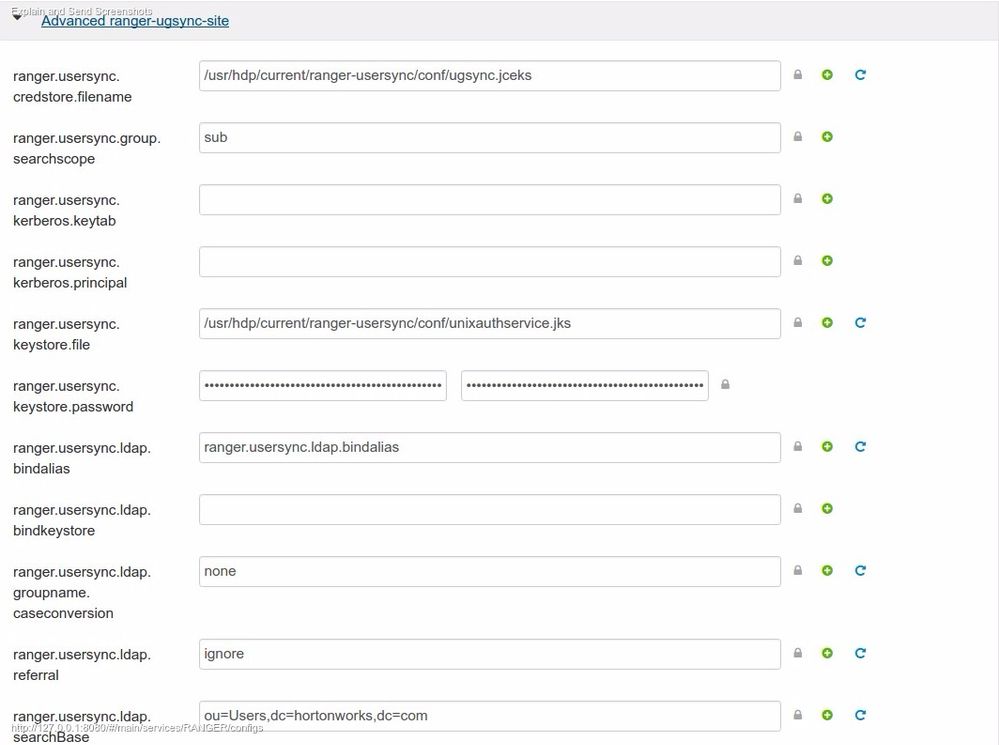
Task: Click lock icon next to keystore.password
Action: point(726,385)
